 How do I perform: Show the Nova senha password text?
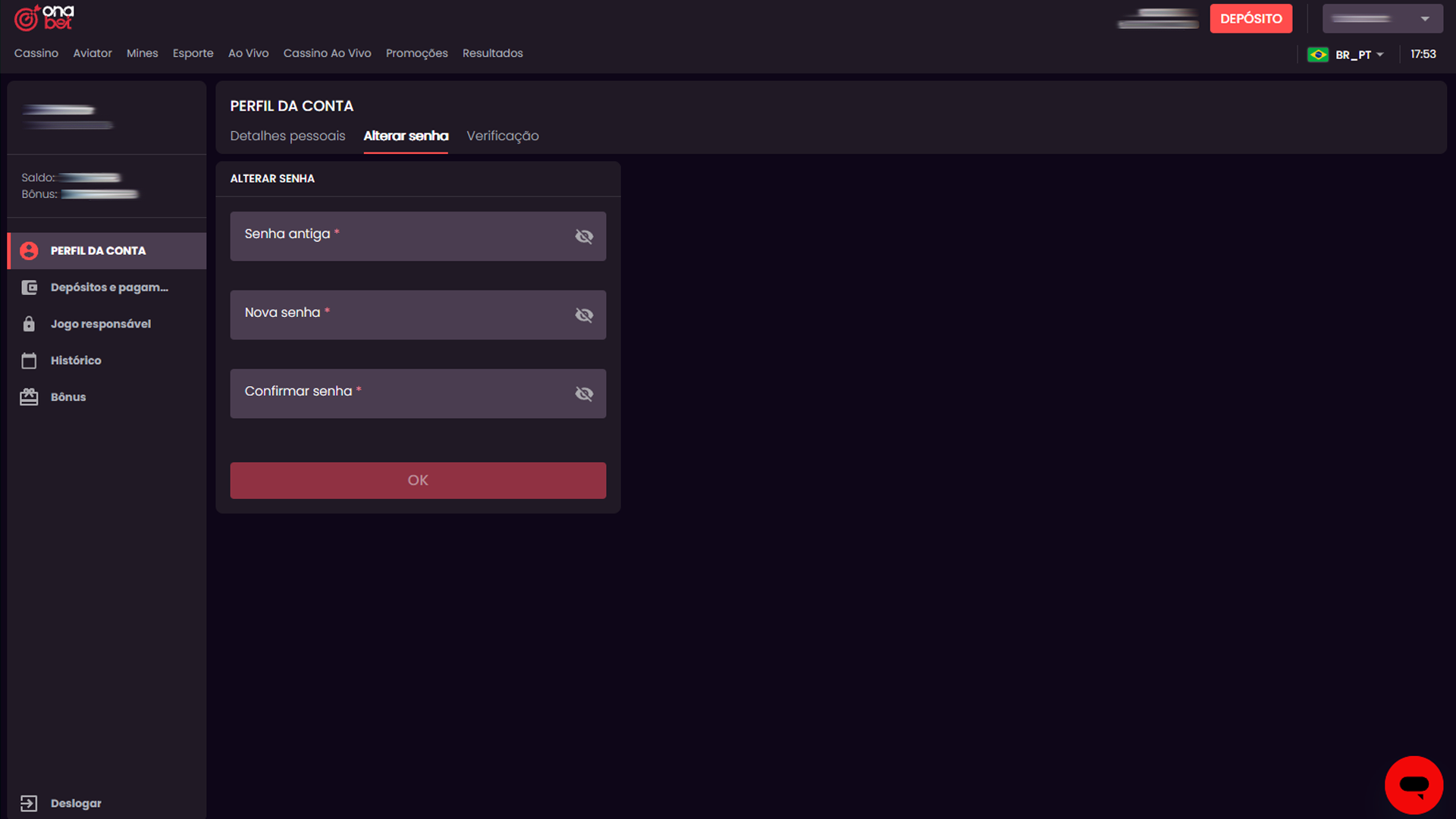584,315
